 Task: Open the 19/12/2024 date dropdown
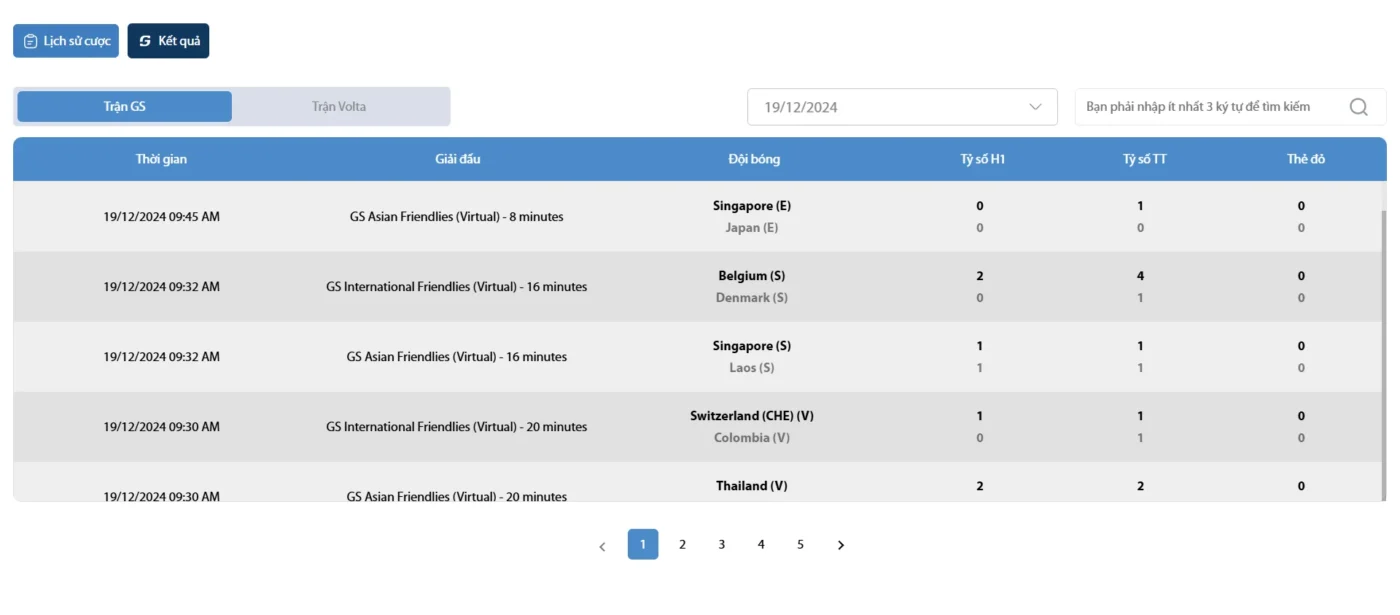click(902, 107)
